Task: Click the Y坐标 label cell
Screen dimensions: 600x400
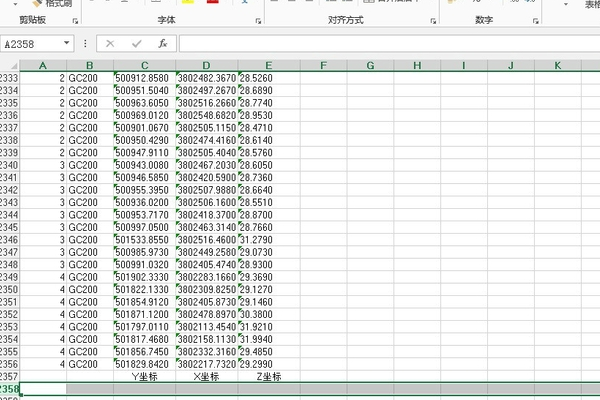Action: [145, 377]
